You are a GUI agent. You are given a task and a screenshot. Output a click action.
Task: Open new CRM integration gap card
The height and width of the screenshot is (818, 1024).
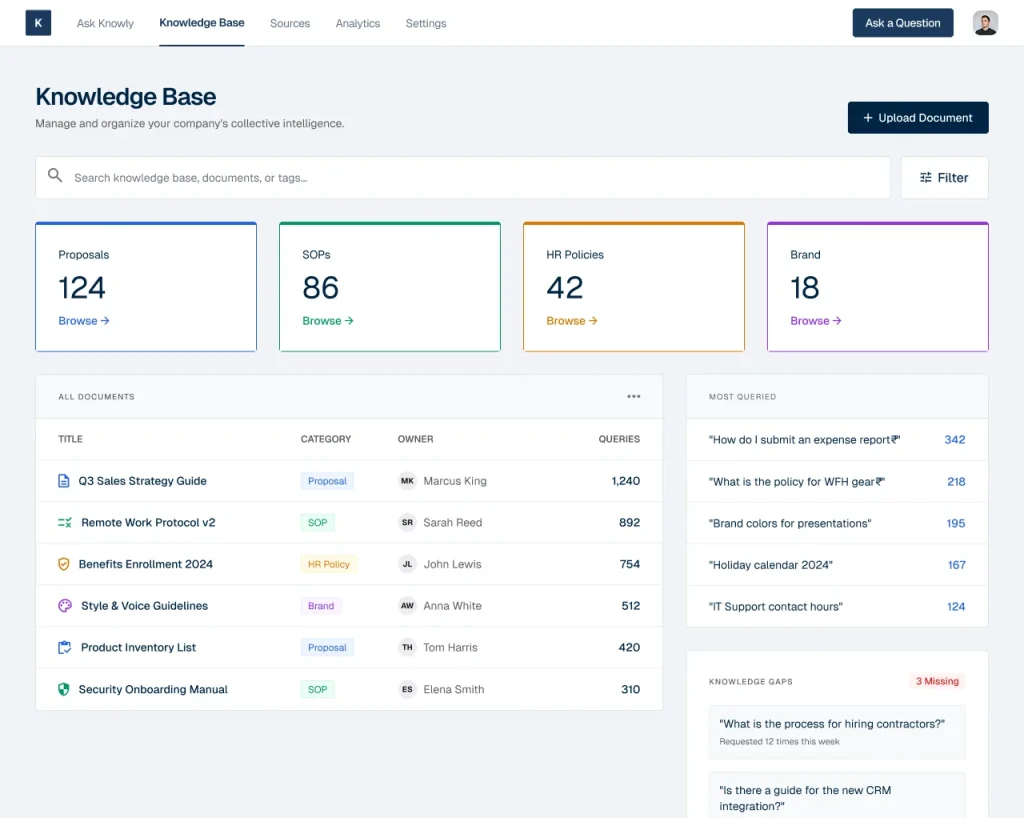coord(837,795)
